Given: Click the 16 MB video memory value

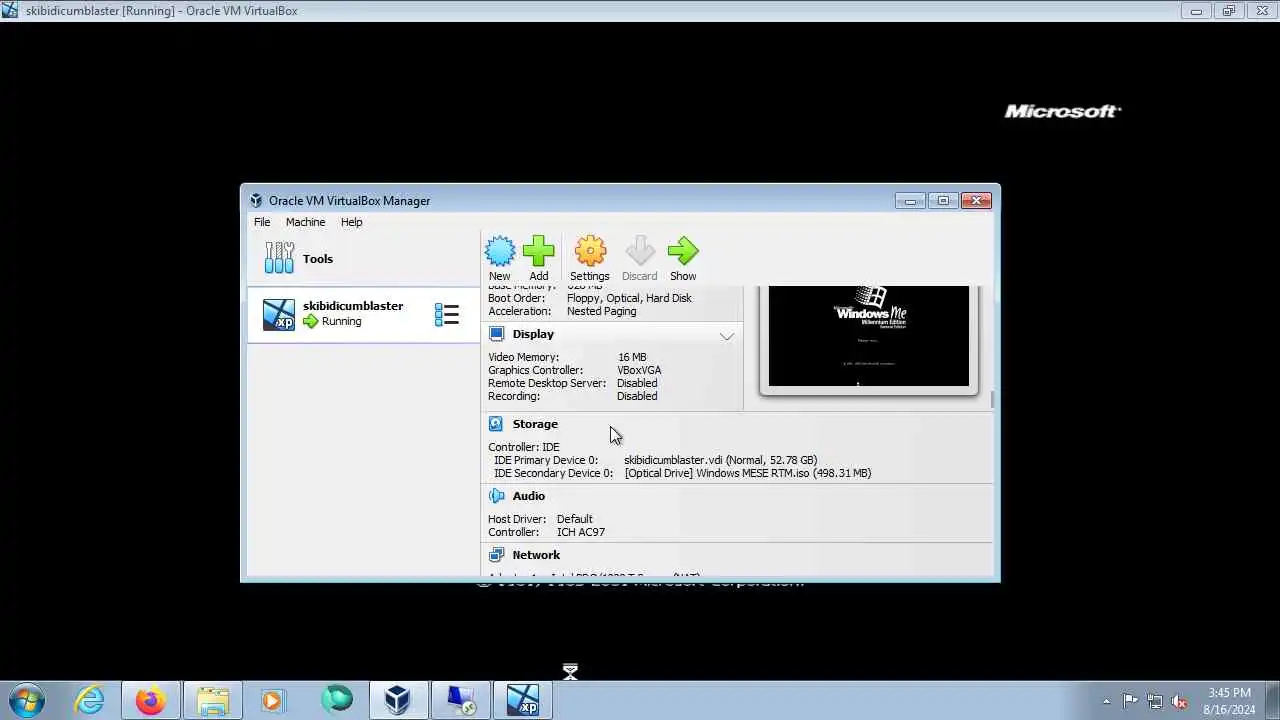Looking at the screenshot, I should click(632, 357).
